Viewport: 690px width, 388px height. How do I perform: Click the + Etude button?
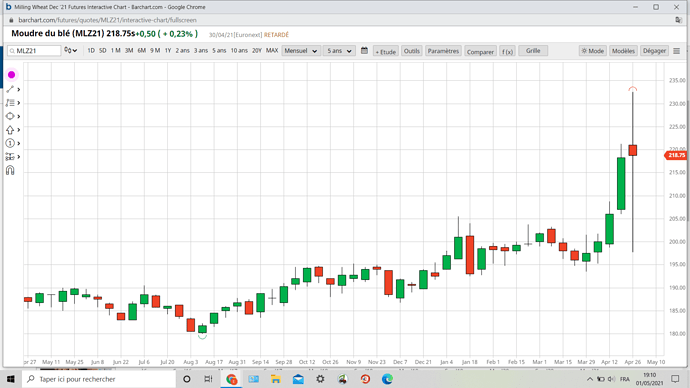click(x=385, y=51)
